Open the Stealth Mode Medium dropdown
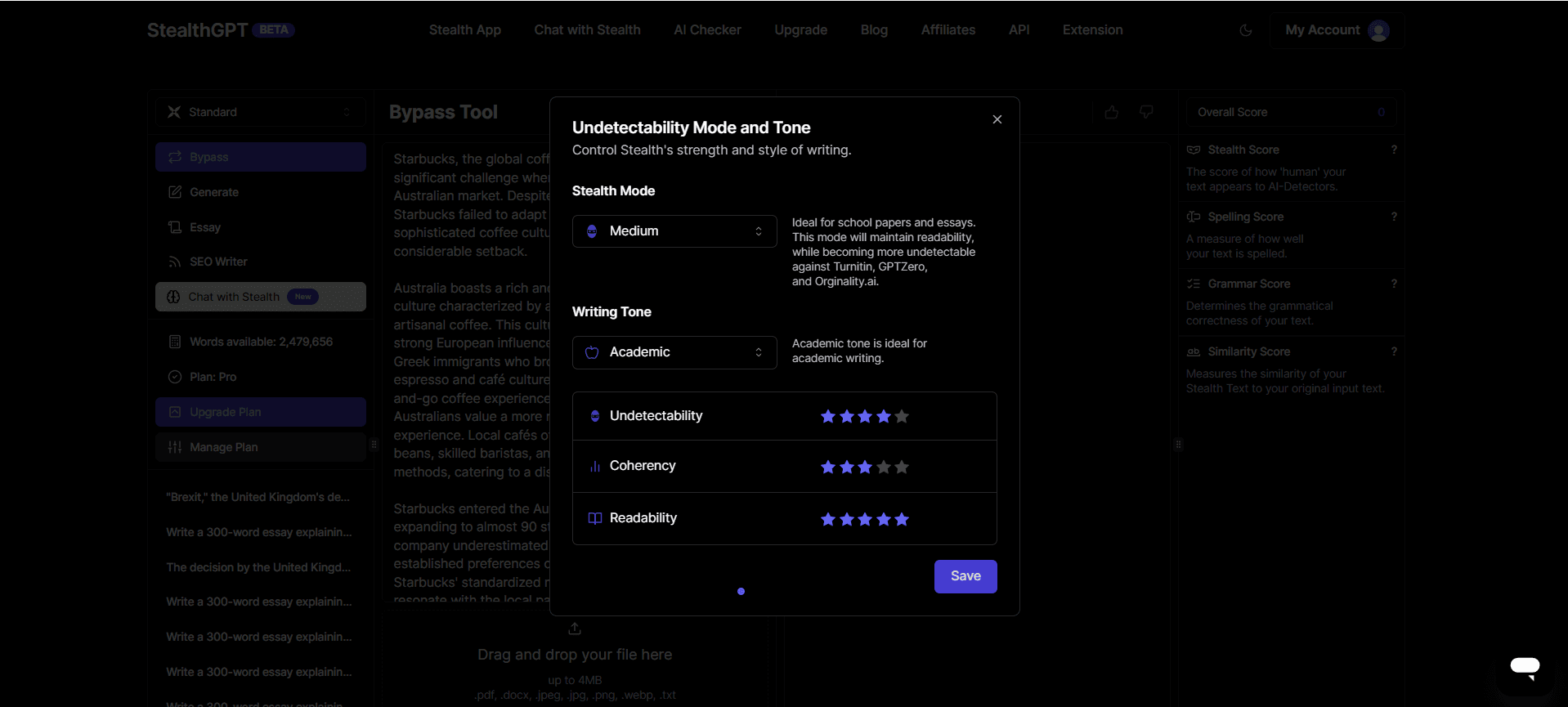The width and height of the screenshot is (1568, 707). click(674, 231)
